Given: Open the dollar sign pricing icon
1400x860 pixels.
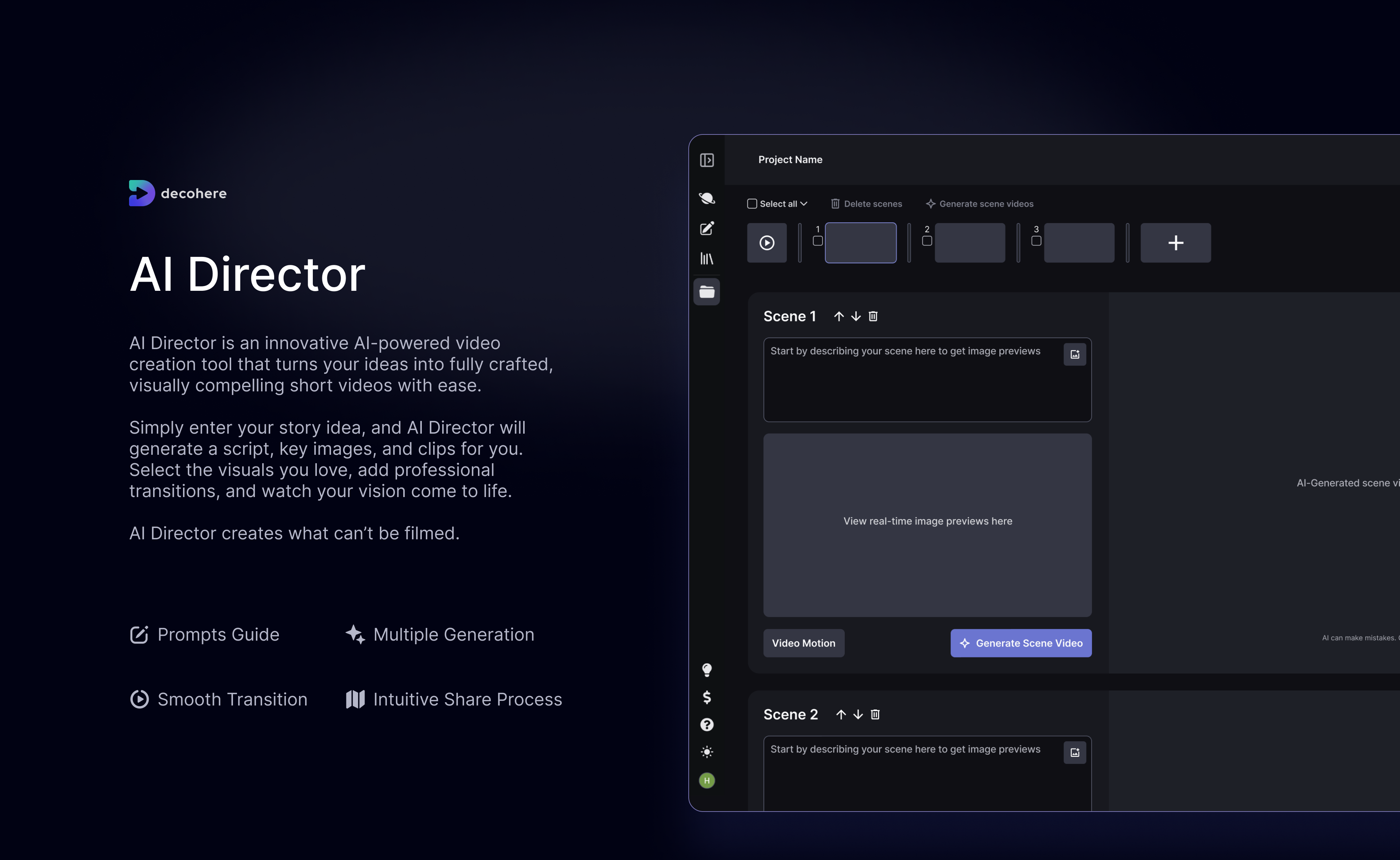Looking at the screenshot, I should coord(707,697).
